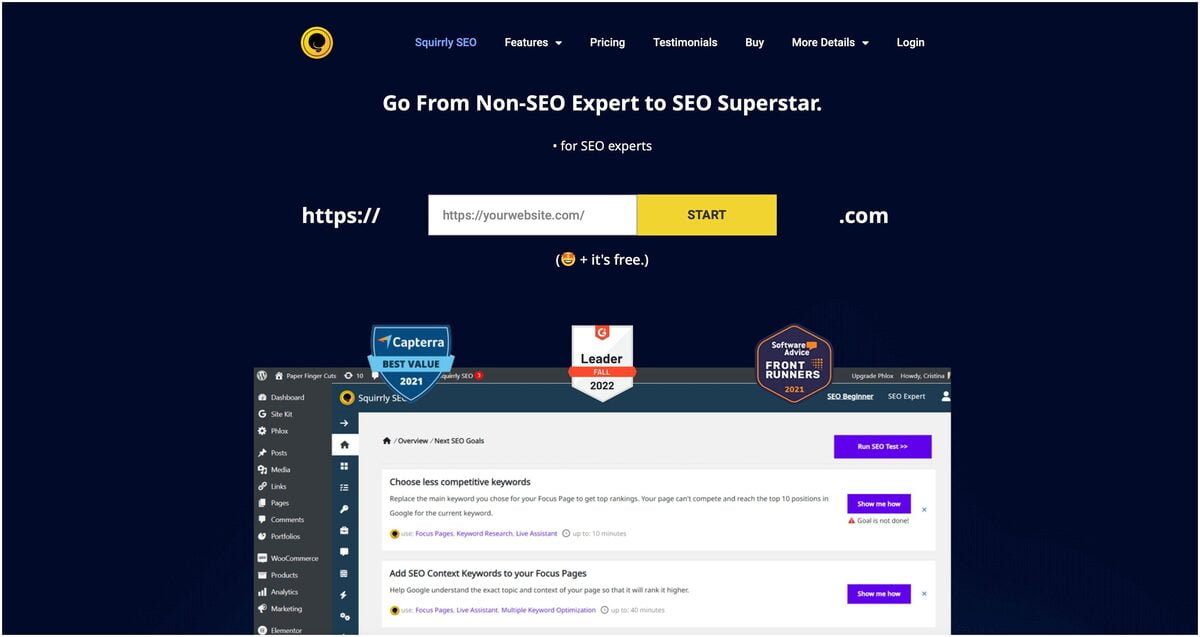This screenshot has width=1200, height=637.
Task: Click the breadcrumb home icon before Overview
Action: 387,441
